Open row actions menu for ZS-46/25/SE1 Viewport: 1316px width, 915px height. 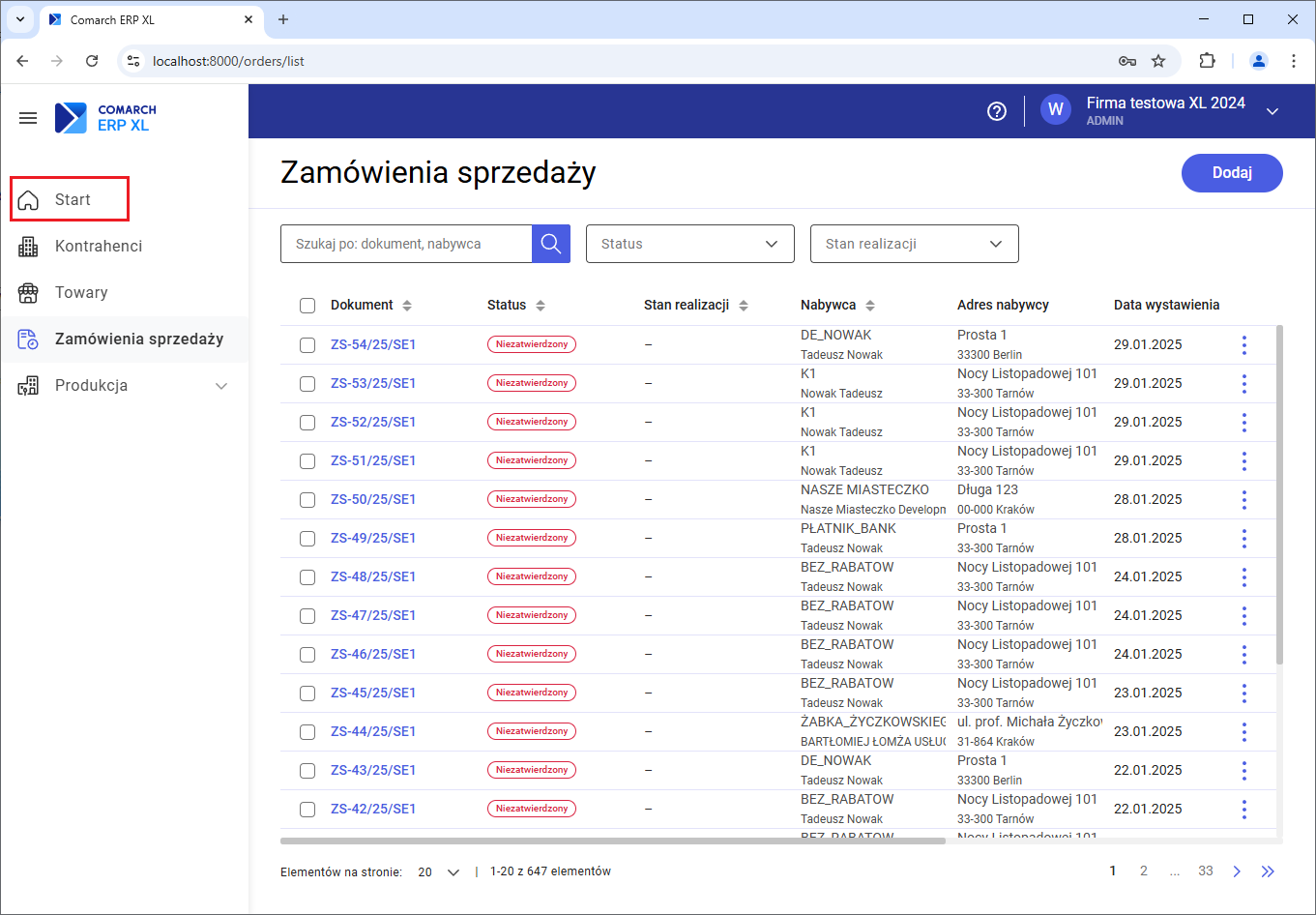coord(1244,654)
